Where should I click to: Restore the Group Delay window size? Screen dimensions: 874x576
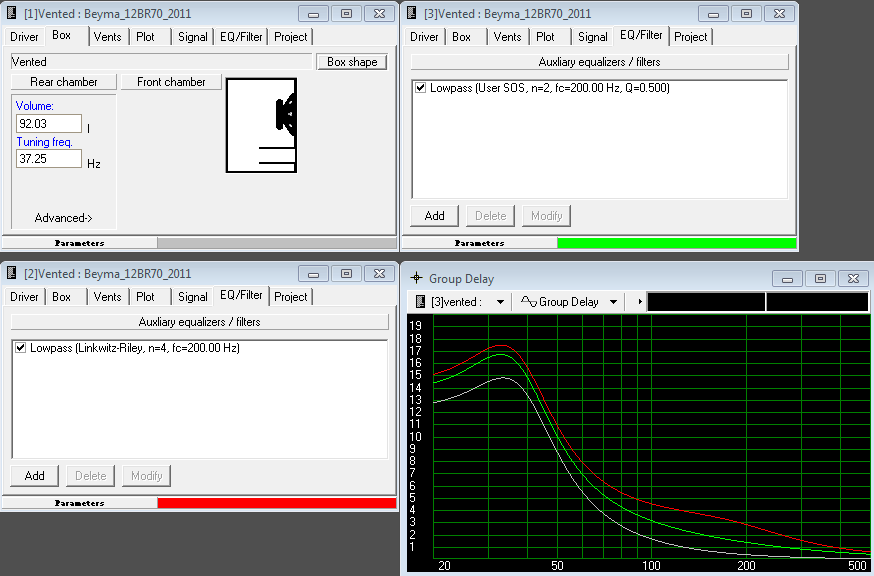point(820,278)
